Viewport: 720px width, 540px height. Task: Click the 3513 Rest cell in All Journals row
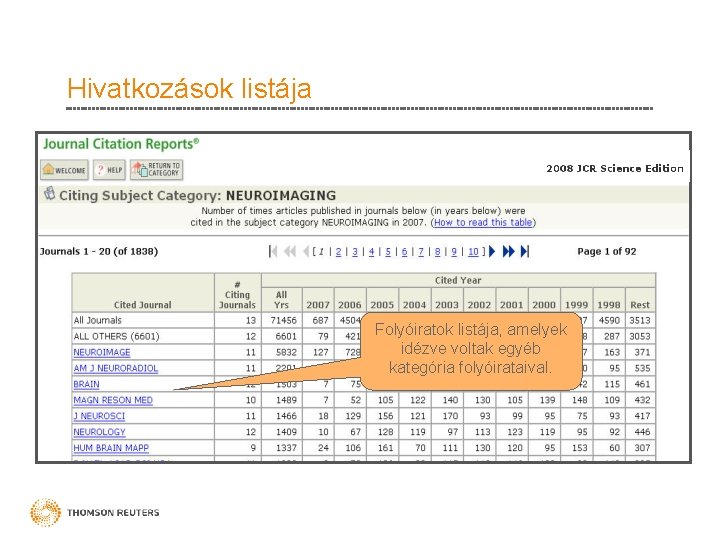pos(640,321)
